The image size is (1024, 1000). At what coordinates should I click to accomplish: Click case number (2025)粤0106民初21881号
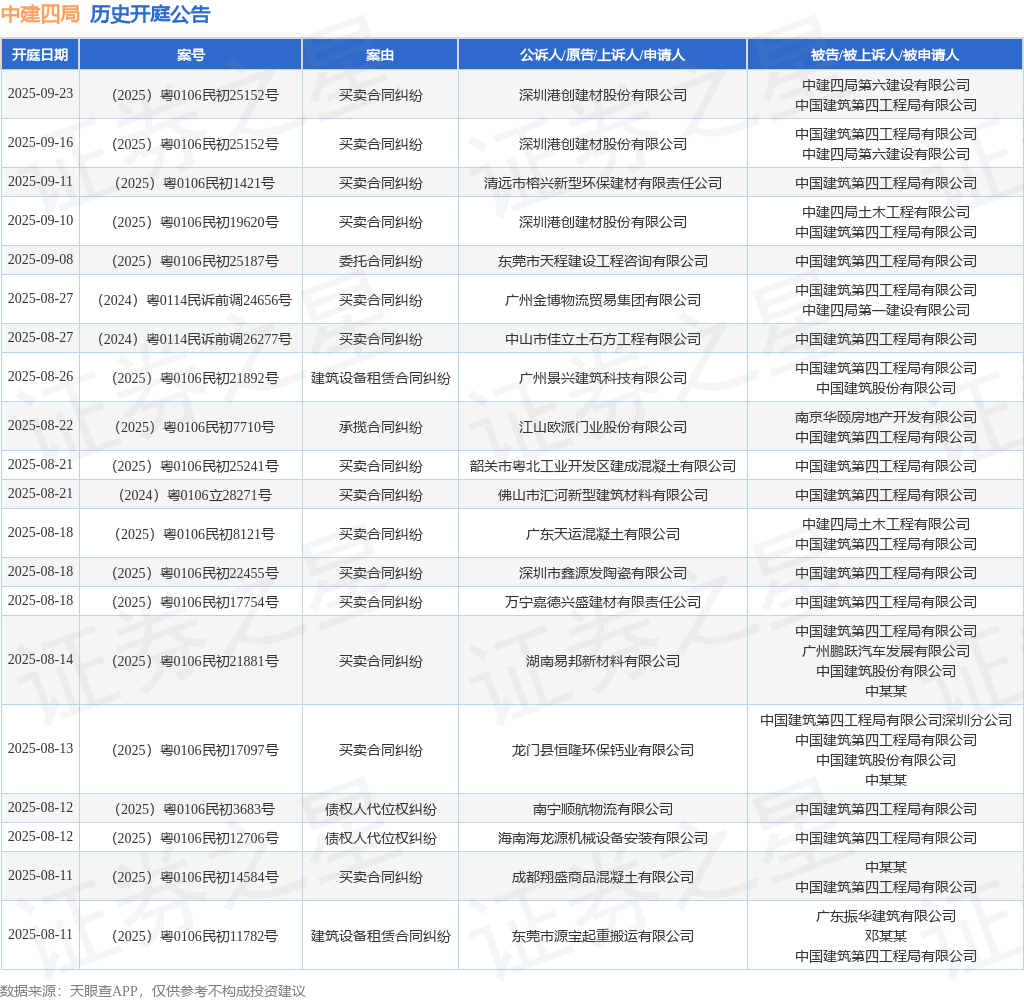pos(195,661)
